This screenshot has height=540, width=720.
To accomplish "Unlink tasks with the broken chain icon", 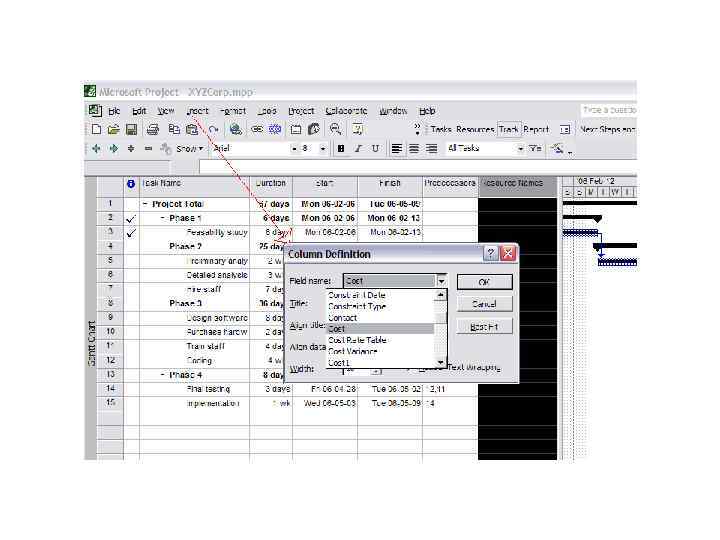I will 275,129.
